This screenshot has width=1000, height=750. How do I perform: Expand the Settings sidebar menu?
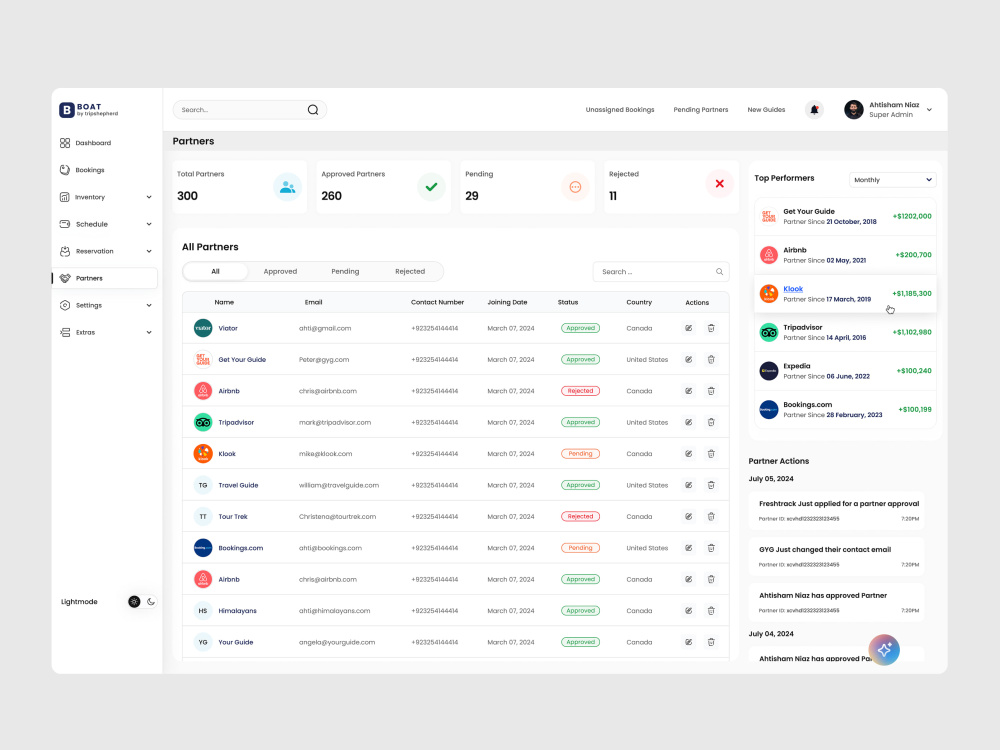coord(149,305)
